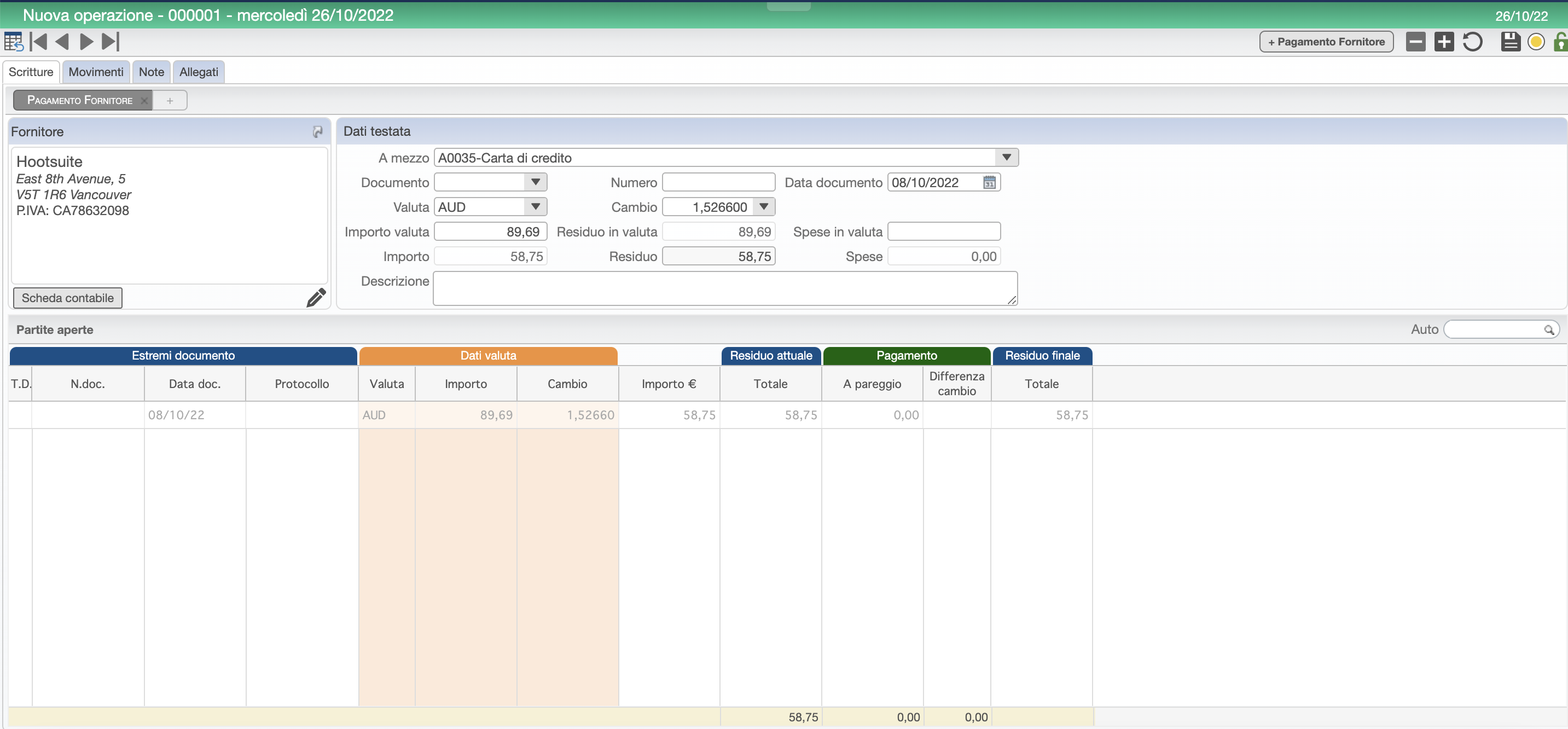
Task: Click the Importo valuta field
Action: (490, 232)
